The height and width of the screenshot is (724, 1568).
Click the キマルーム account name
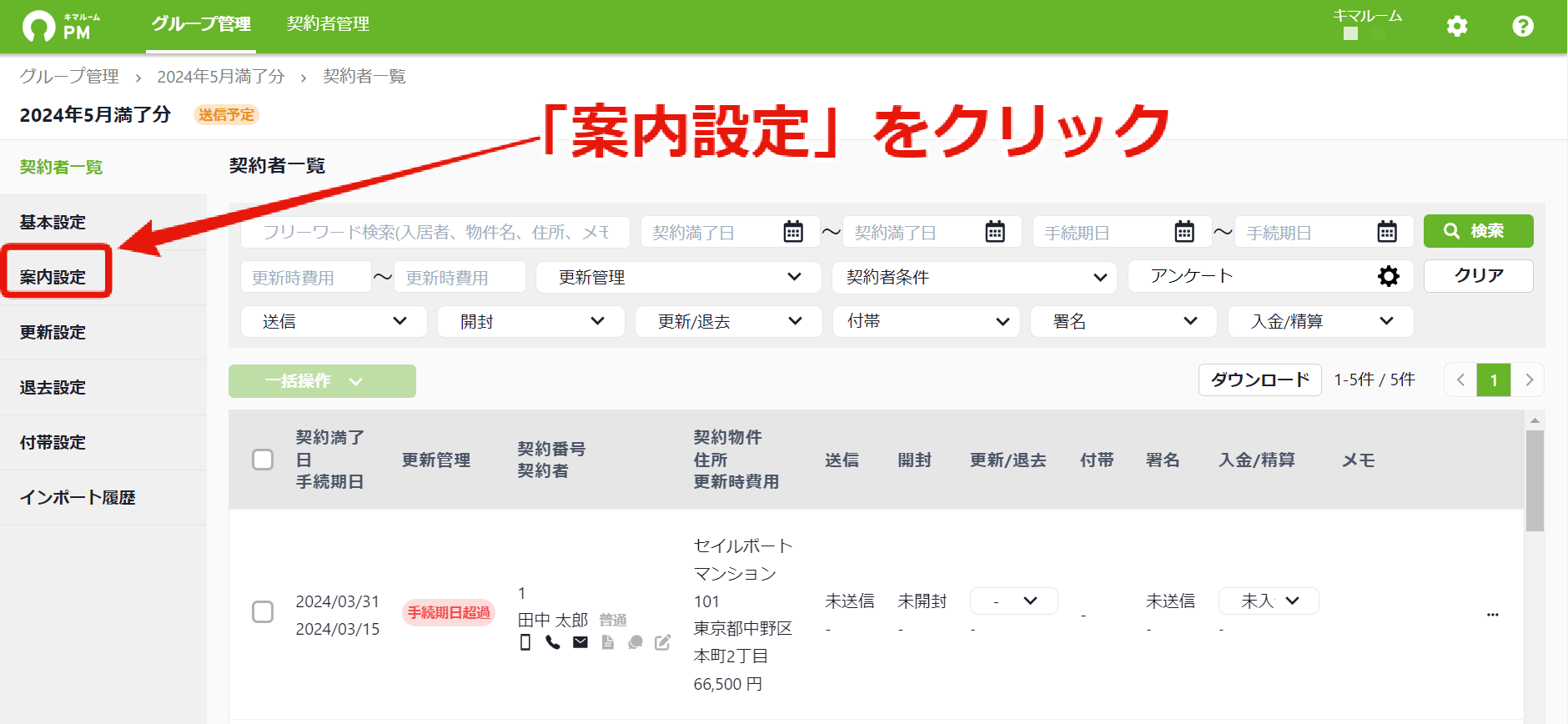pos(1367,16)
